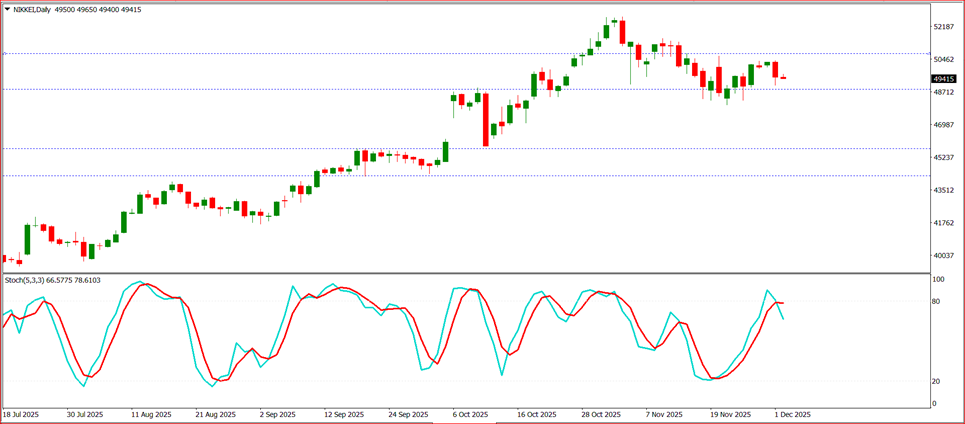965x424 pixels.
Task: Click the 20 level on stochastic scale
Action: click(937, 381)
